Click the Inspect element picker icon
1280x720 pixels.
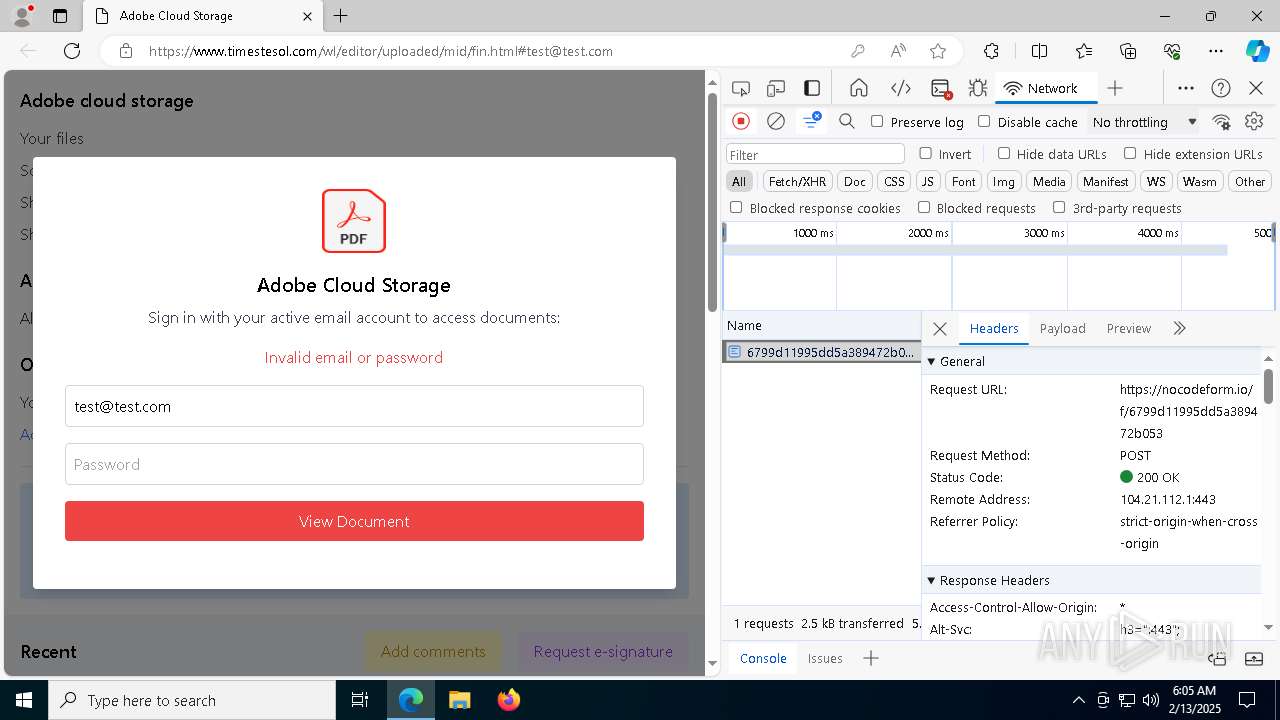pos(741,88)
